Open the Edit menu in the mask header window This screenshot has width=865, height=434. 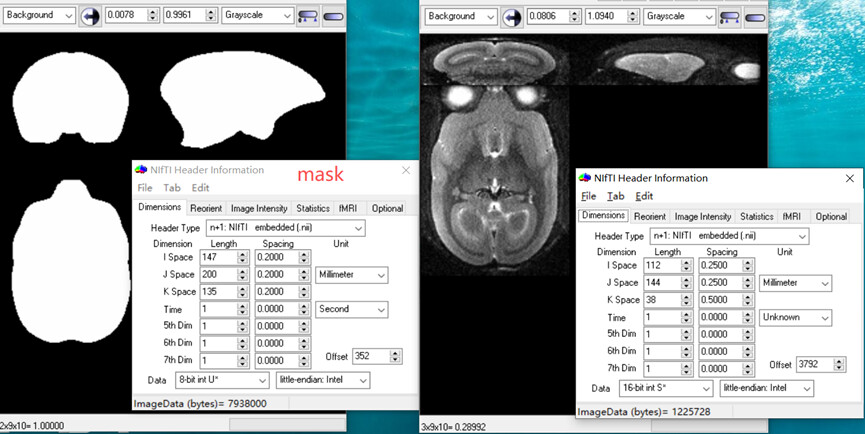point(200,188)
